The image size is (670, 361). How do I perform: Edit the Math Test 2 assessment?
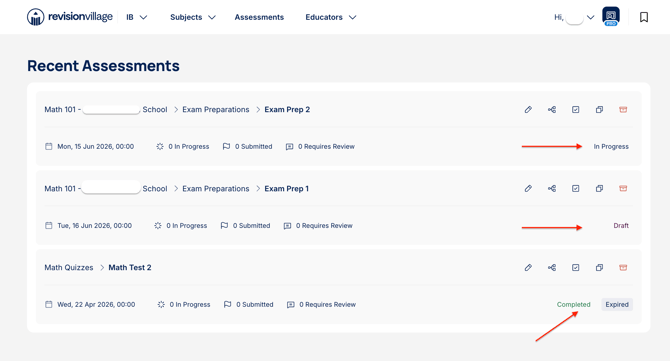[528, 267]
